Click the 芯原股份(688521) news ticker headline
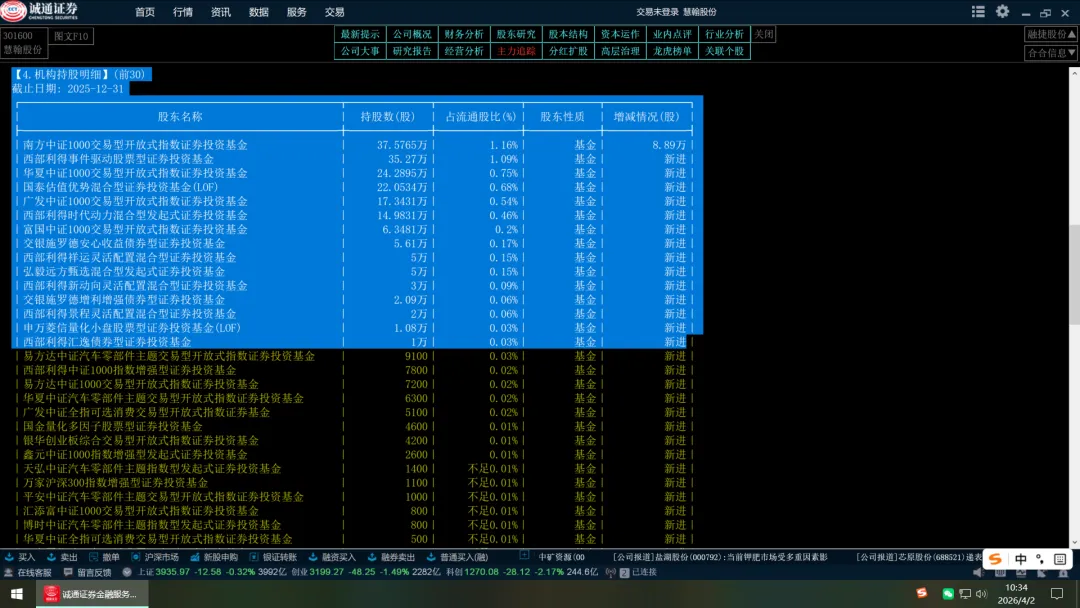 point(920,557)
